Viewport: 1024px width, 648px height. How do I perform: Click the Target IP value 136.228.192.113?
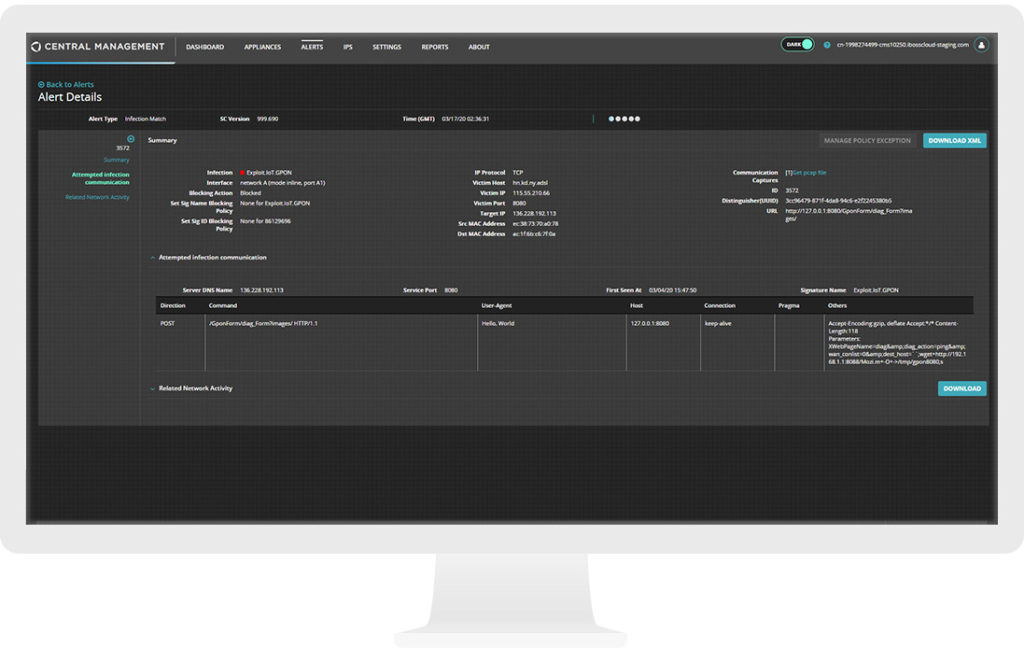[x=534, y=214]
